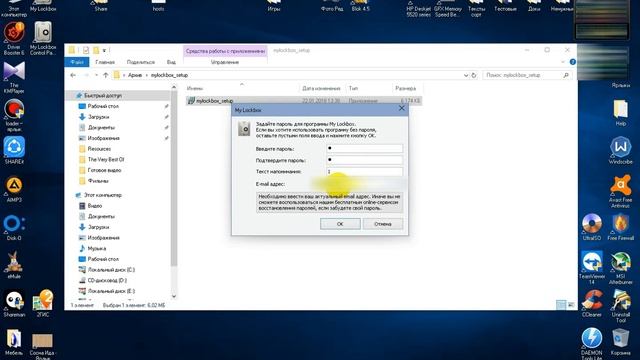Open the Help folder on desktop
Screen dimensions: 640x360
tap(620, 112)
